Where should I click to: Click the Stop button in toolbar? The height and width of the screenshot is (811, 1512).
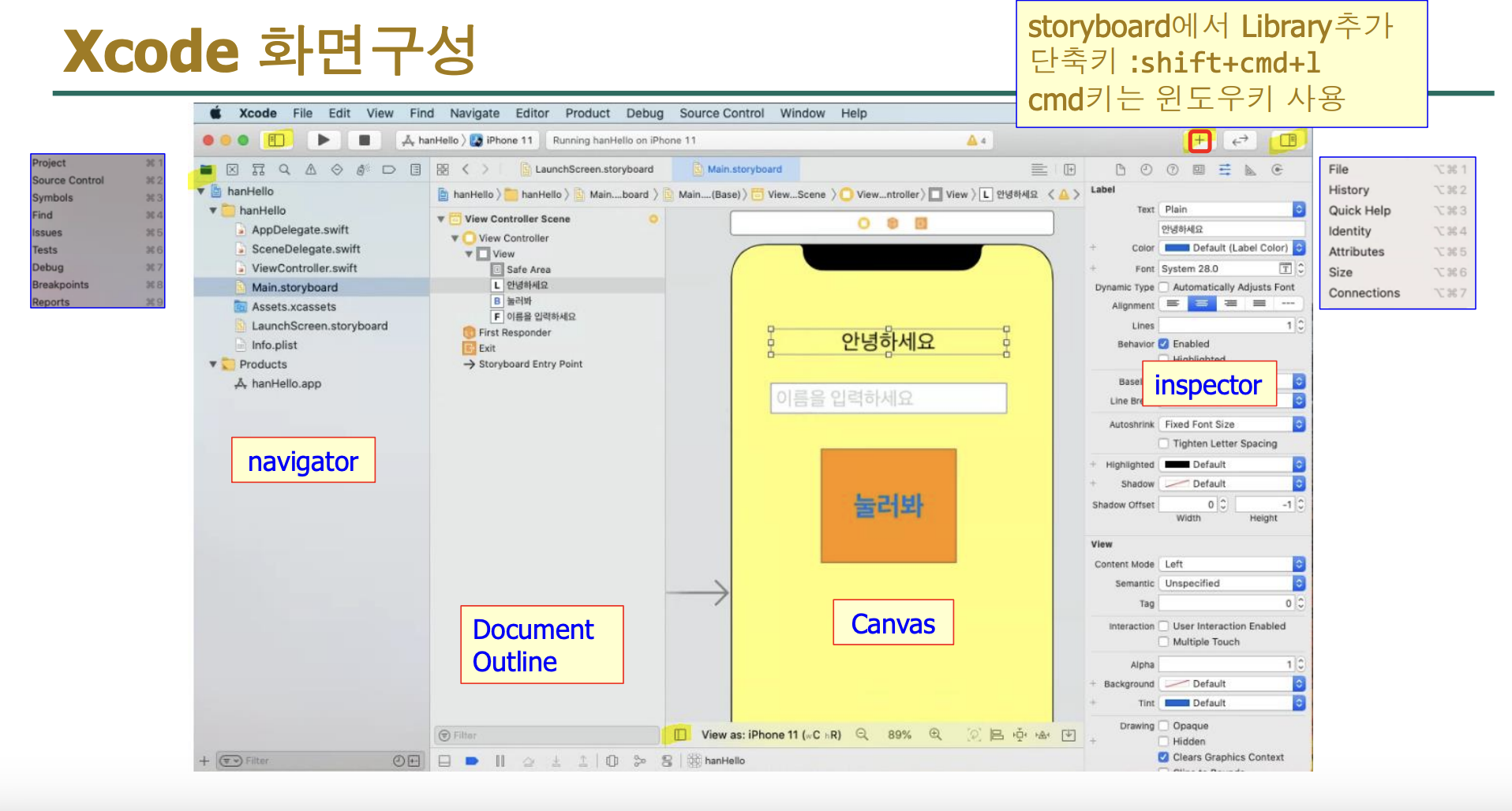pyautogui.click(x=364, y=140)
